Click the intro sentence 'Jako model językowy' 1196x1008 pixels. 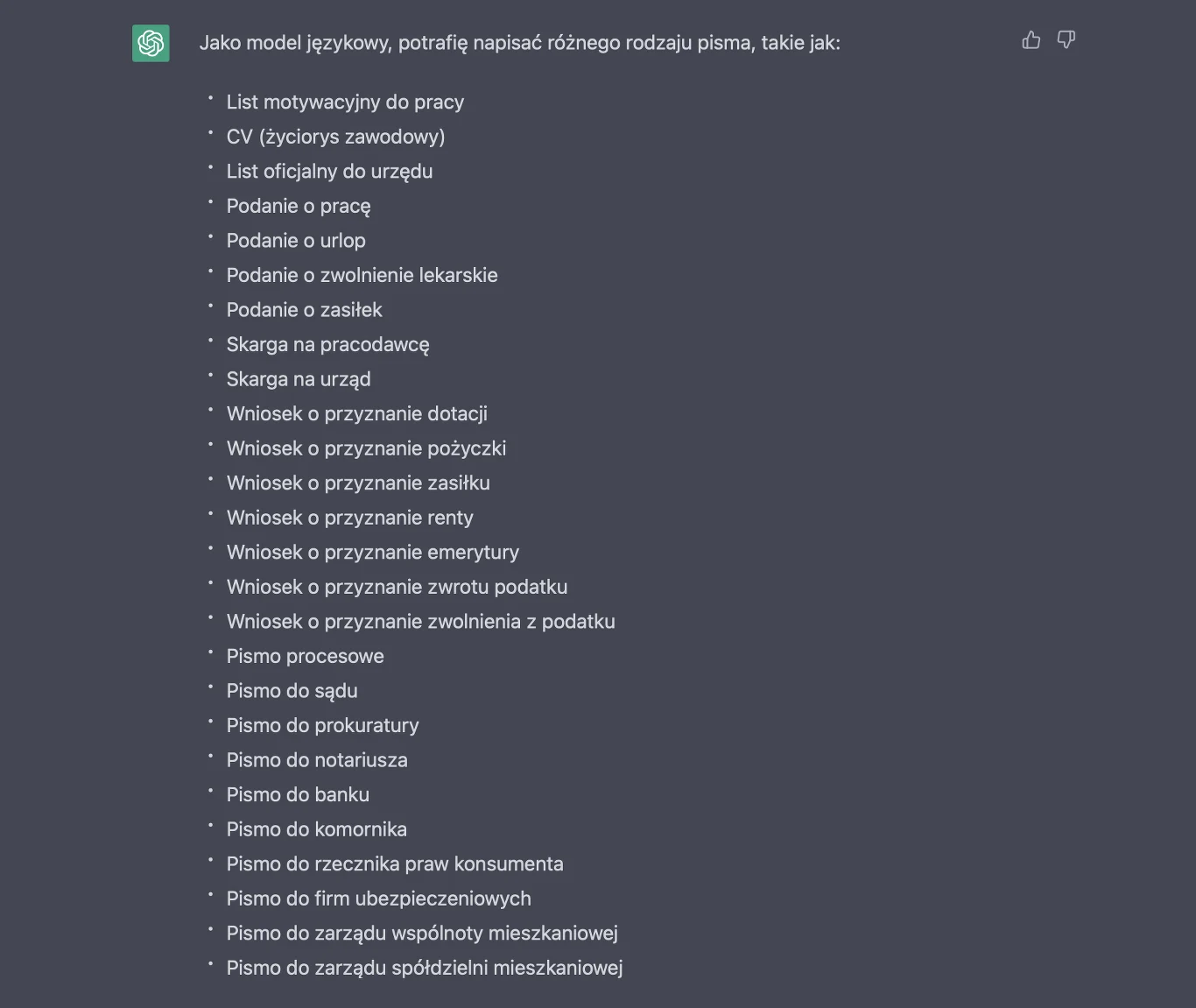pyautogui.click(x=519, y=43)
